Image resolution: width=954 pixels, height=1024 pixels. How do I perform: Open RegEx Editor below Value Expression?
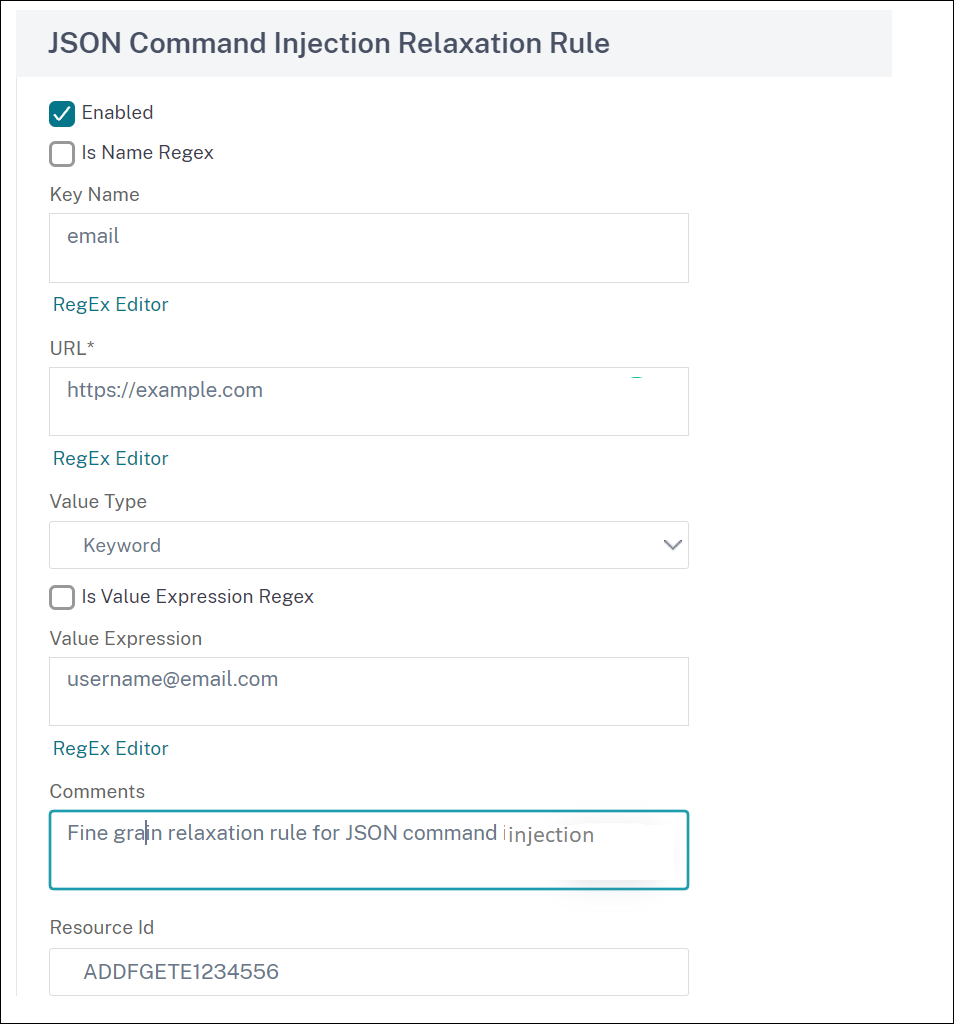[110, 748]
